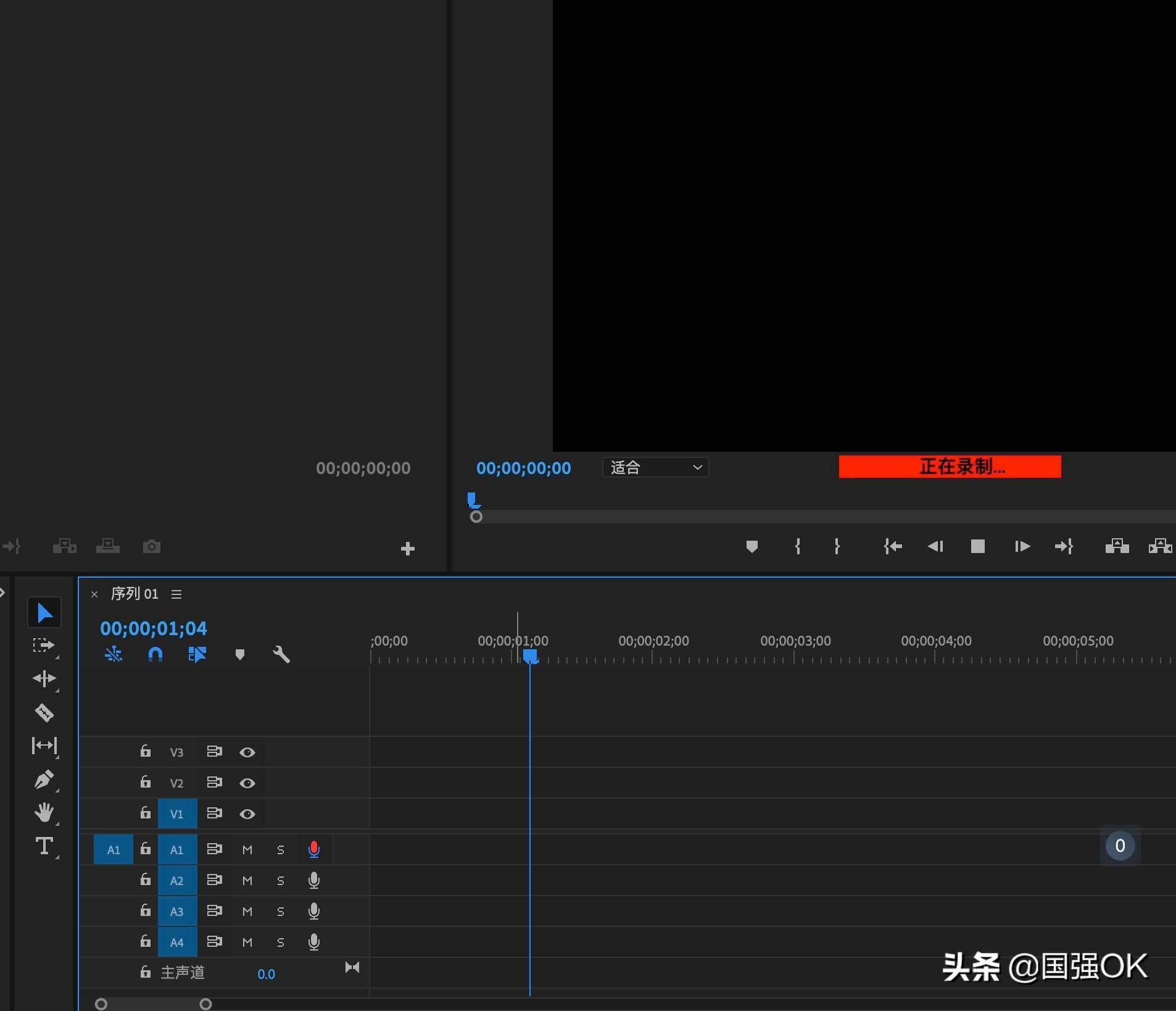Open the 适合 zoom level dropdown

point(655,467)
